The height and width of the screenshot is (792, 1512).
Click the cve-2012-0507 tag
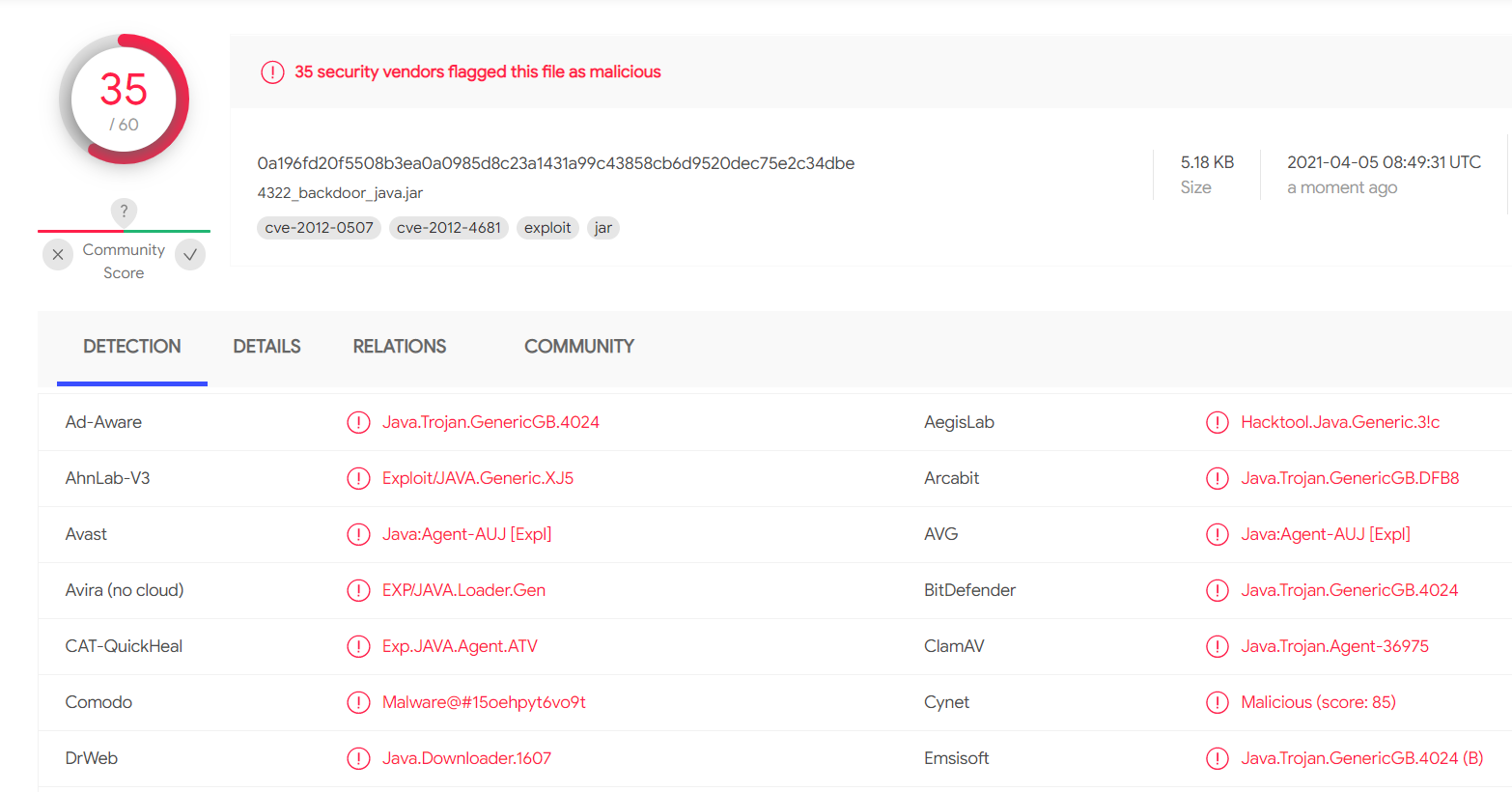[319, 228]
